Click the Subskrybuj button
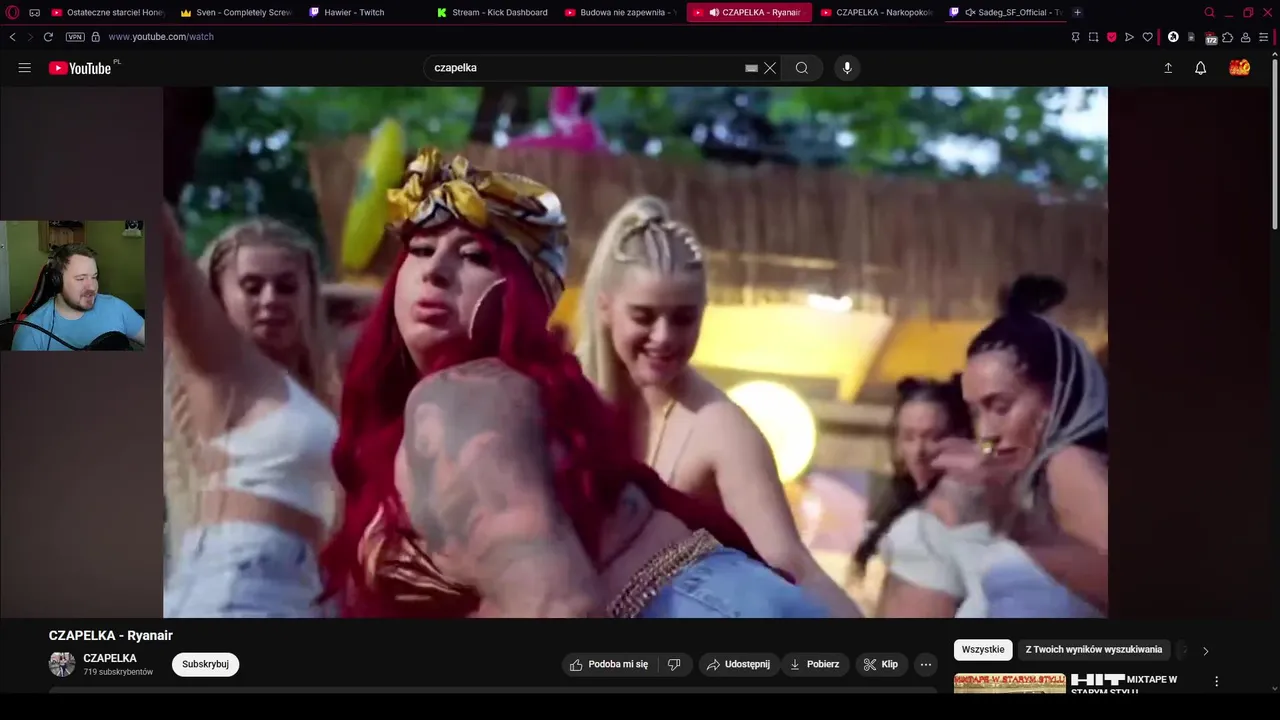 205,664
